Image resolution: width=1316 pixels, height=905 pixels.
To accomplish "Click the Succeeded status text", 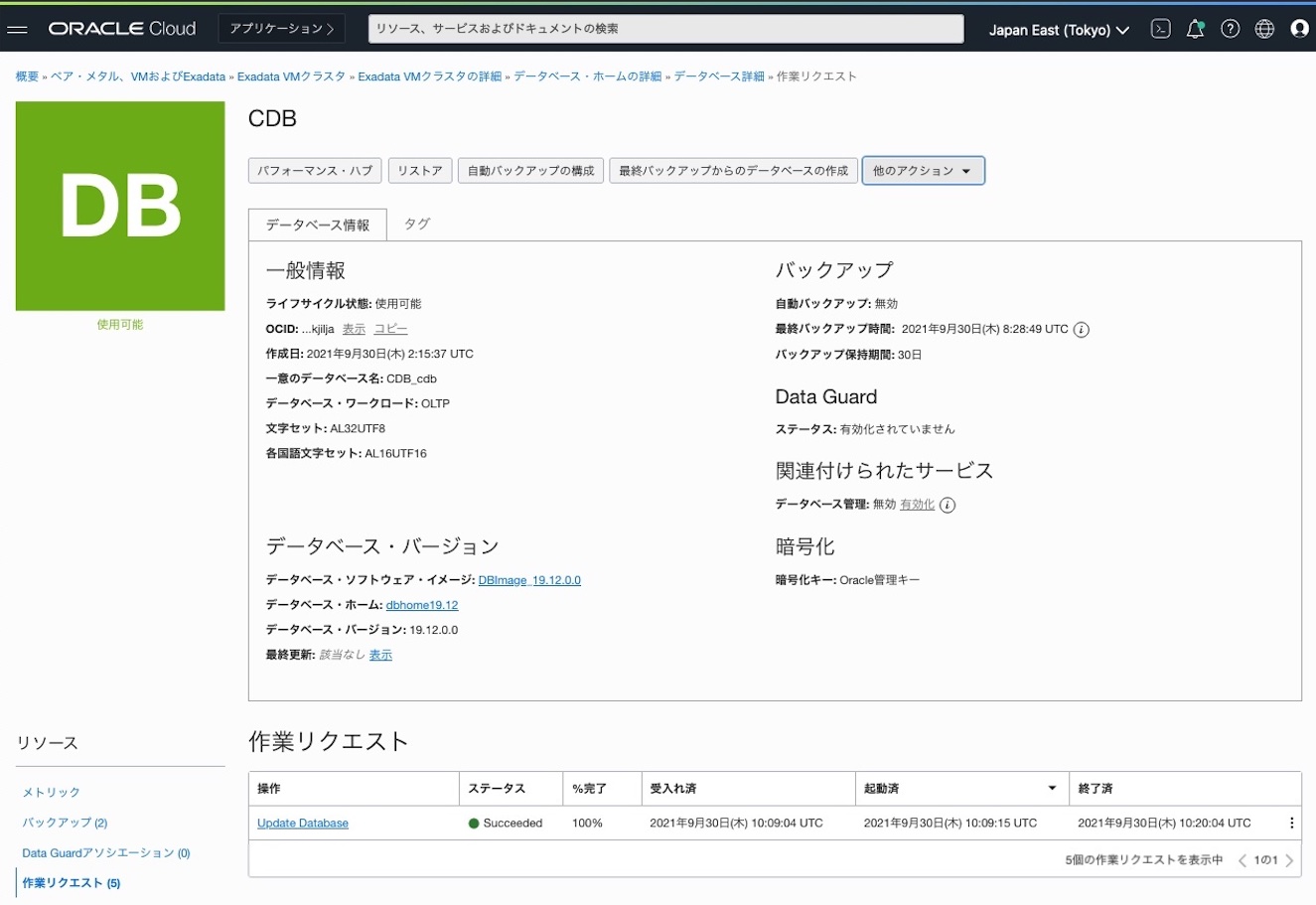I will [x=512, y=824].
